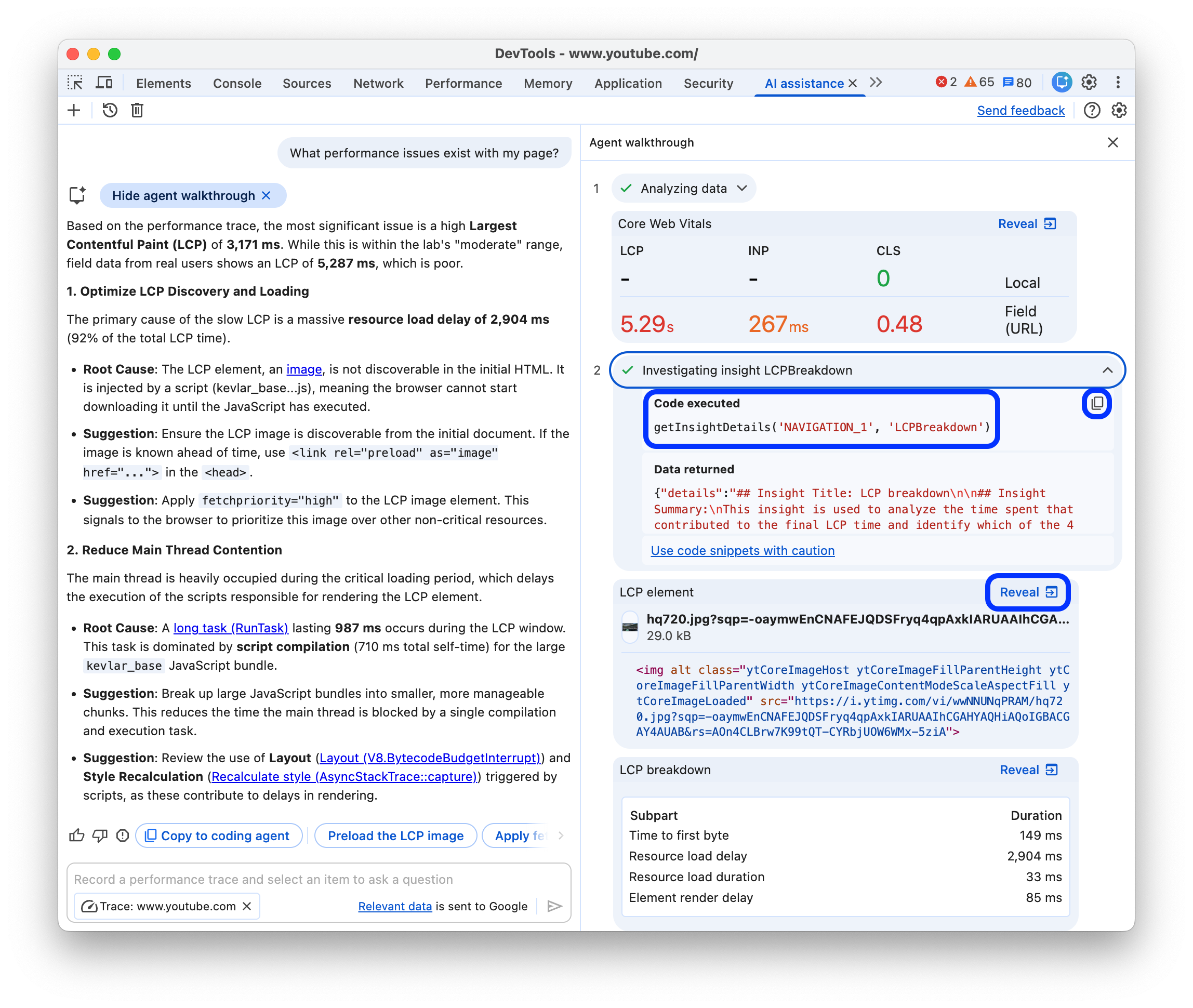Click the field LCP value 5.29 s

[x=647, y=325]
